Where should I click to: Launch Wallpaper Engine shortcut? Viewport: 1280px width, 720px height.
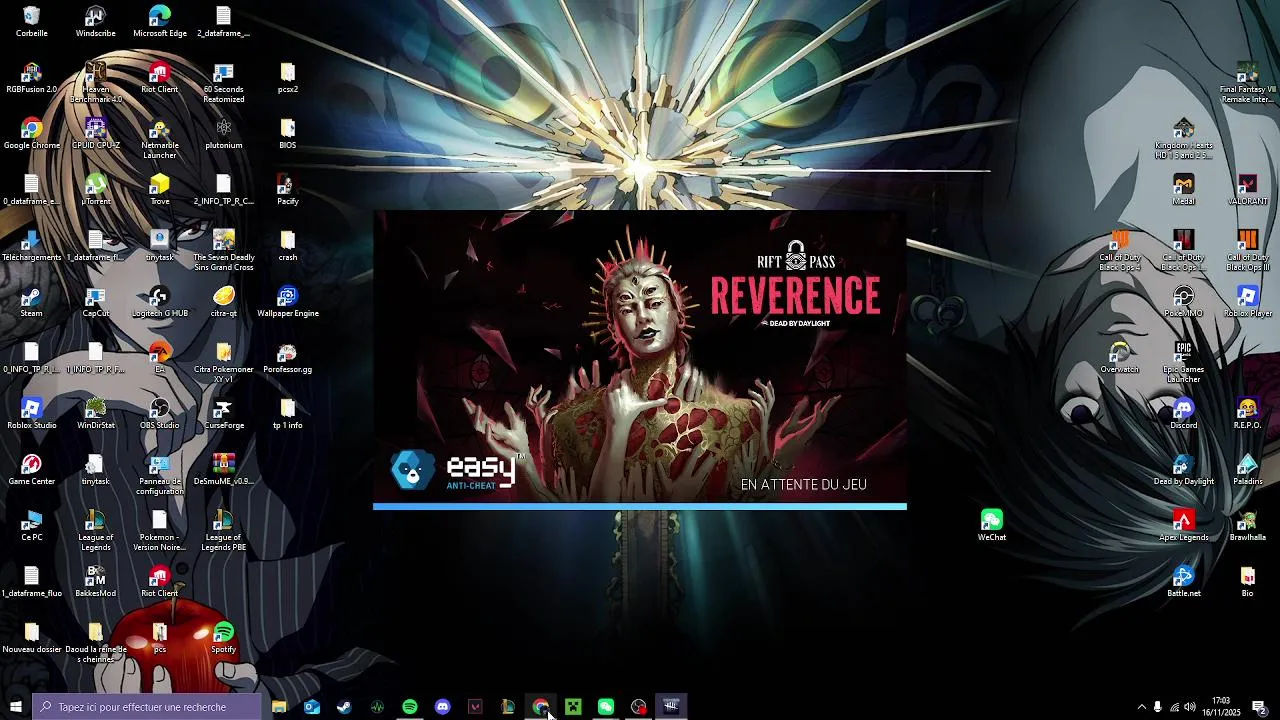pos(288,302)
